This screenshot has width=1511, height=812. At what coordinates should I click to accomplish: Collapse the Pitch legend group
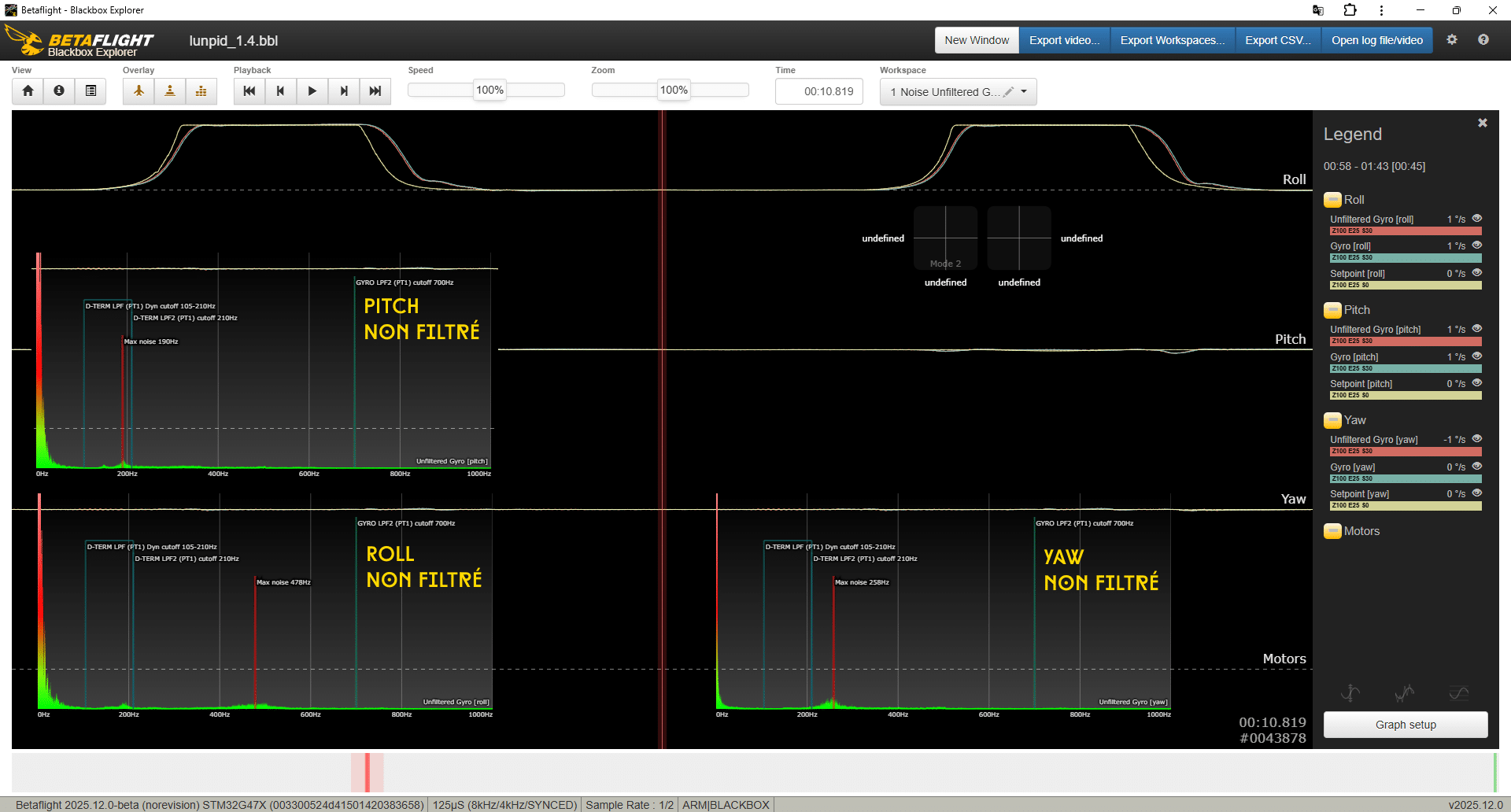click(1332, 310)
